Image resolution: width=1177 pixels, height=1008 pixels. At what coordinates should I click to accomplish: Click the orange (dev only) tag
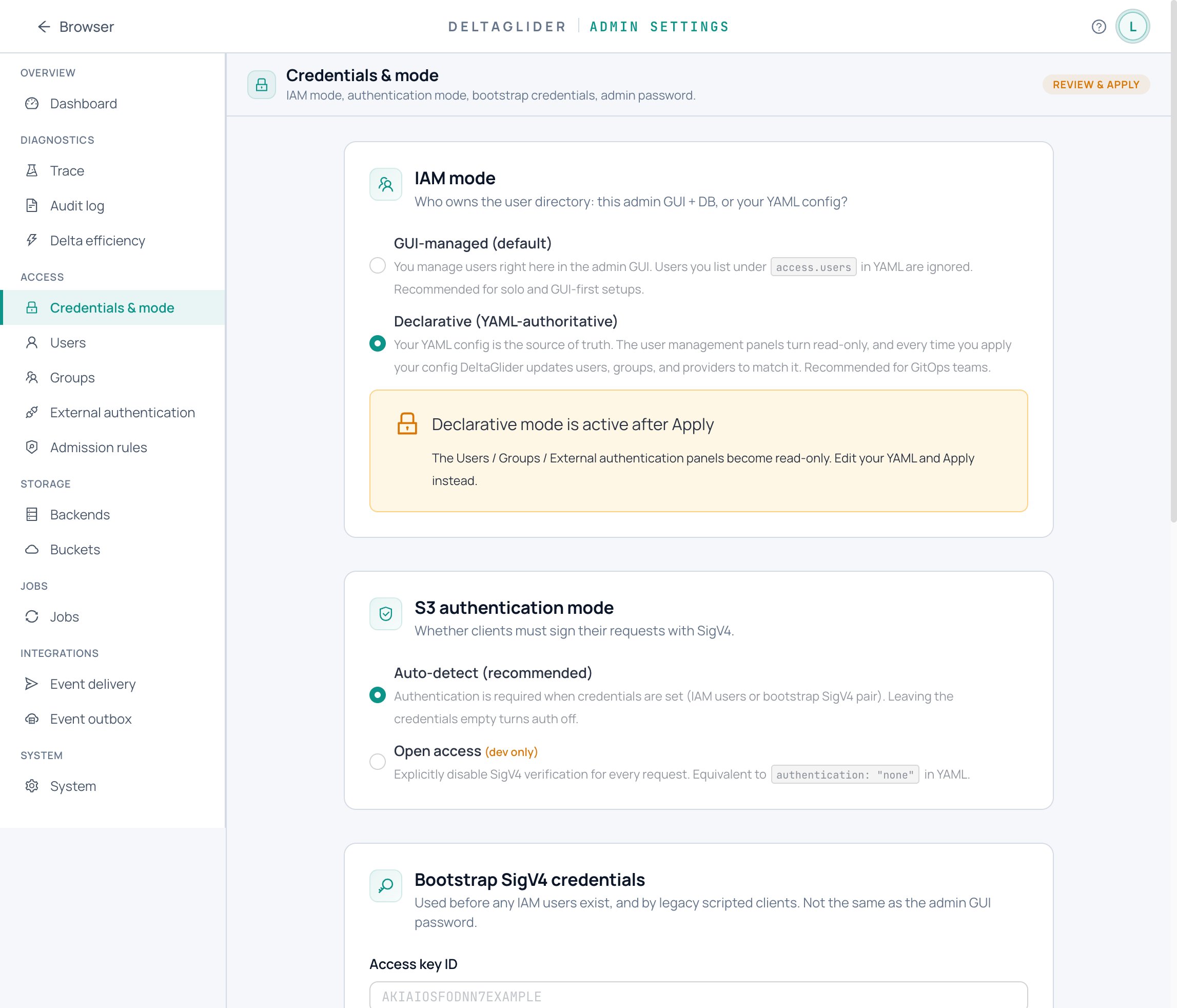click(511, 752)
